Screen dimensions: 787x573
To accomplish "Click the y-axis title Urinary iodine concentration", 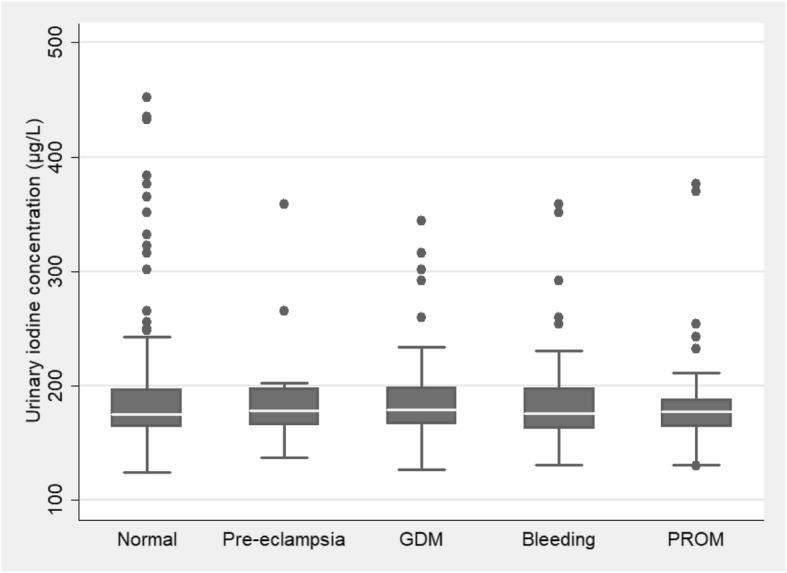I will pyautogui.click(x=34, y=270).
